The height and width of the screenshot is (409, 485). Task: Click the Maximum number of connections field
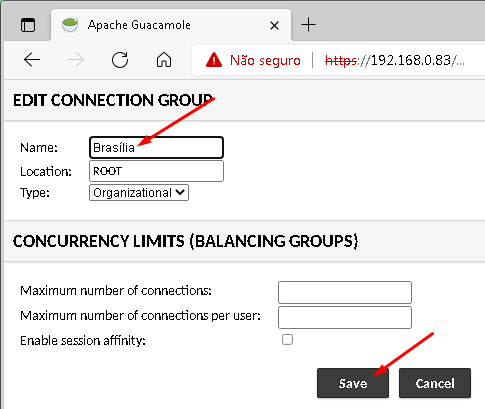(x=345, y=292)
